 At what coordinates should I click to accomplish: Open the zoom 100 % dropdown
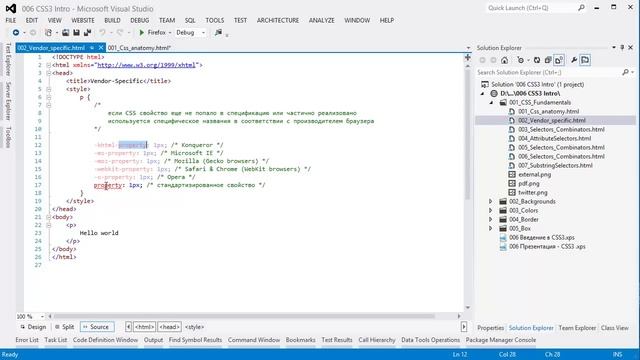pyautogui.click(x=41, y=316)
